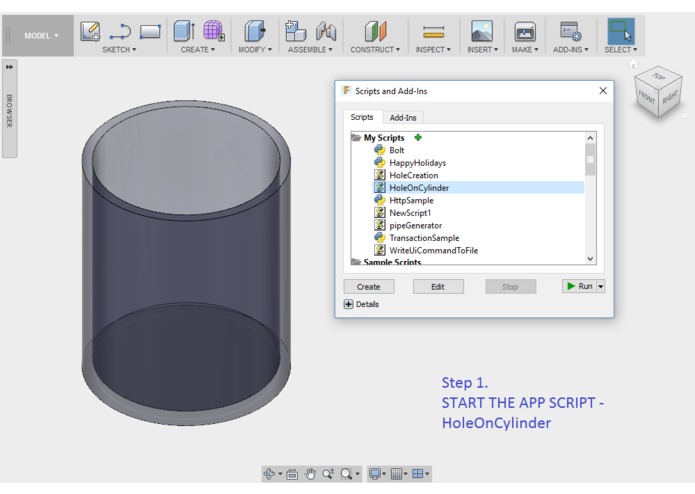
Task: Click the Measure ruler icon
Action: (433, 32)
